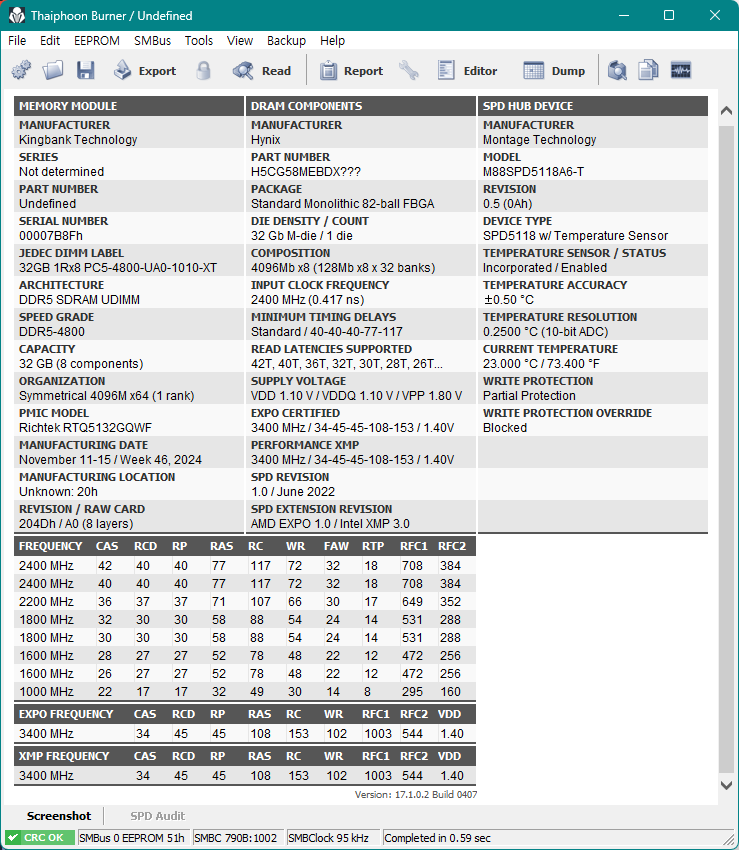Click the '2200 MHz' frequency row
Image resolution: width=739 pixels, height=850 pixels.
[x=245, y=602]
